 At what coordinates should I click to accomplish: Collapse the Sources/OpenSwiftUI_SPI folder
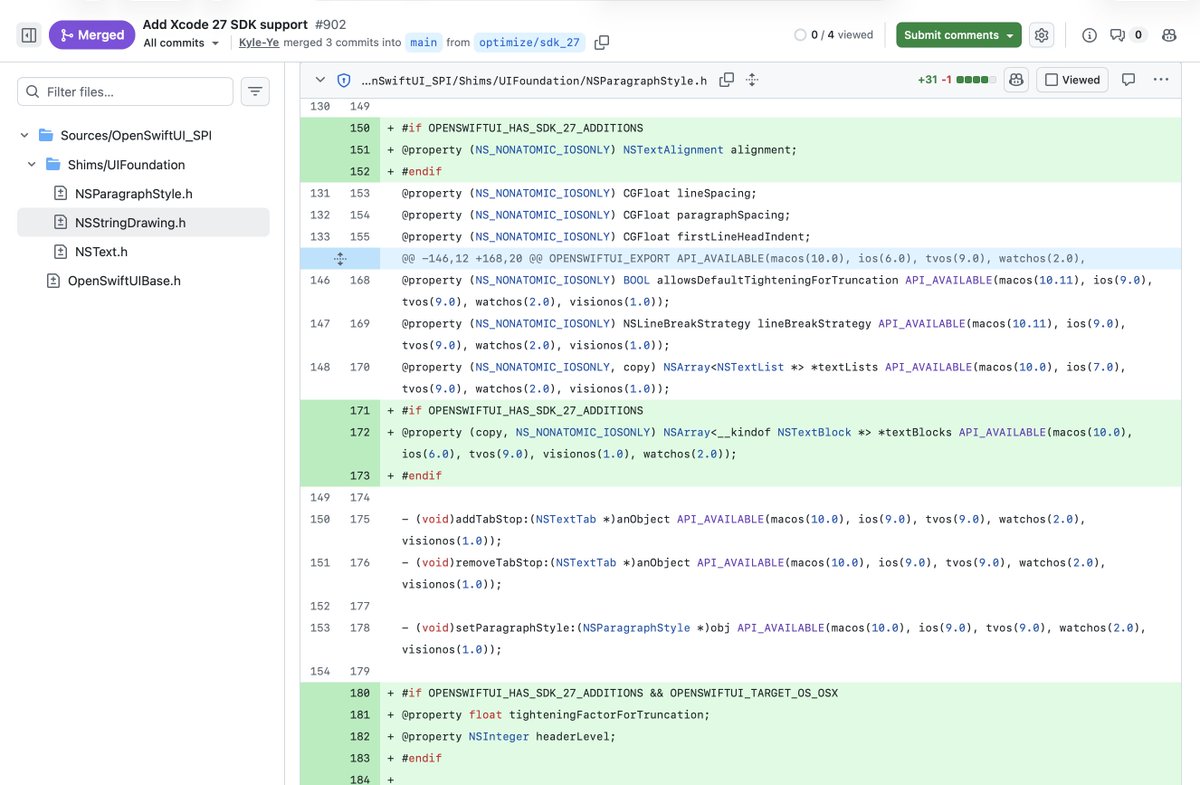pos(24,135)
